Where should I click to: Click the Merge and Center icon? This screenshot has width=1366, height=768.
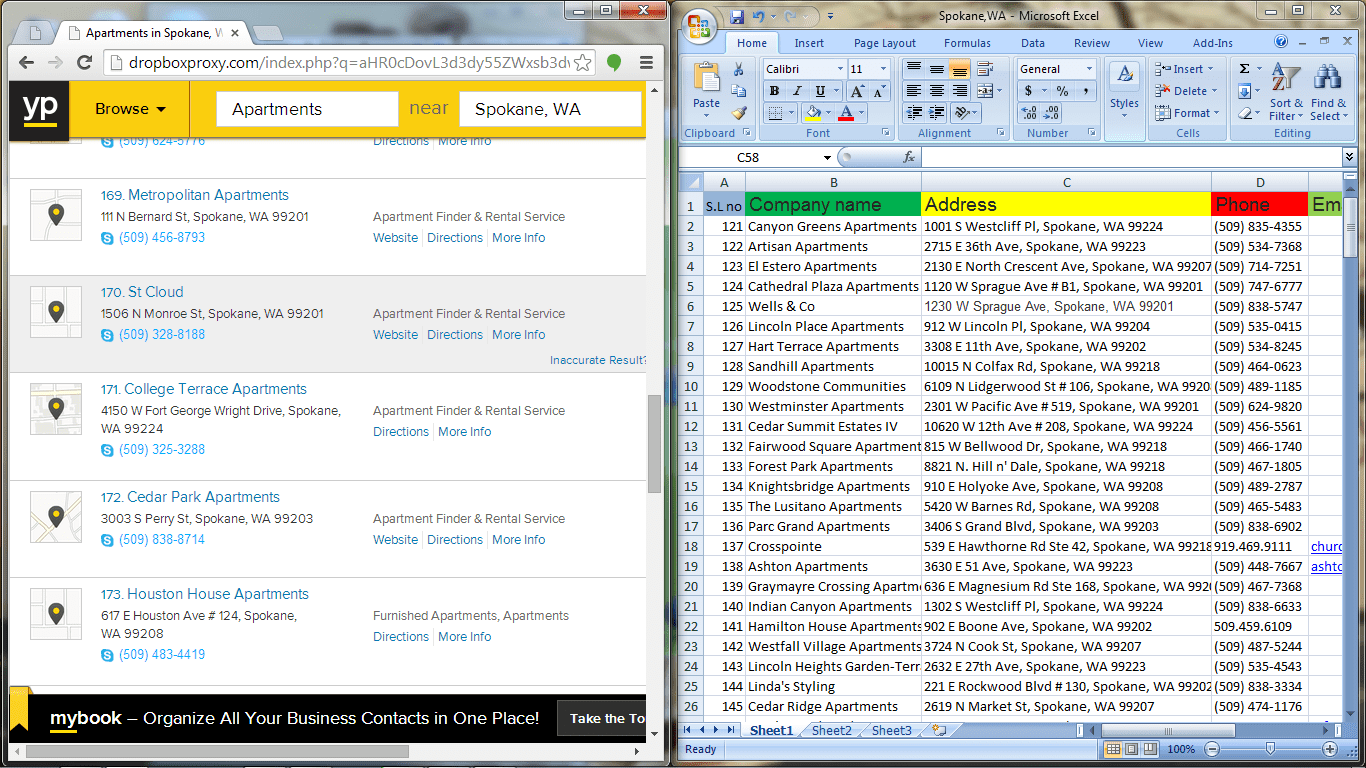[985, 91]
